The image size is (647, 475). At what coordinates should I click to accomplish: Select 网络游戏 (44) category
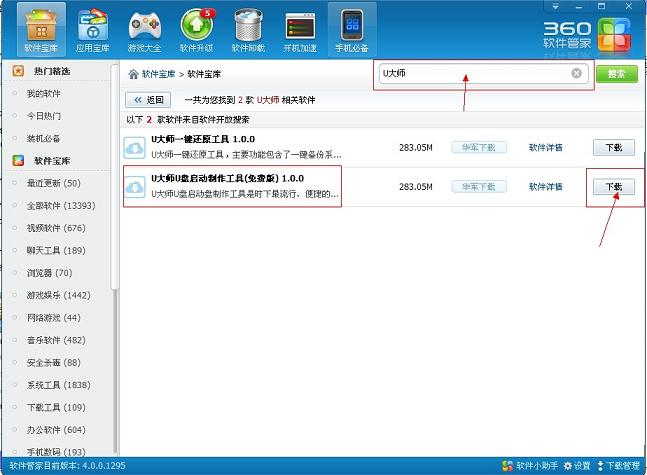(x=54, y=318)
